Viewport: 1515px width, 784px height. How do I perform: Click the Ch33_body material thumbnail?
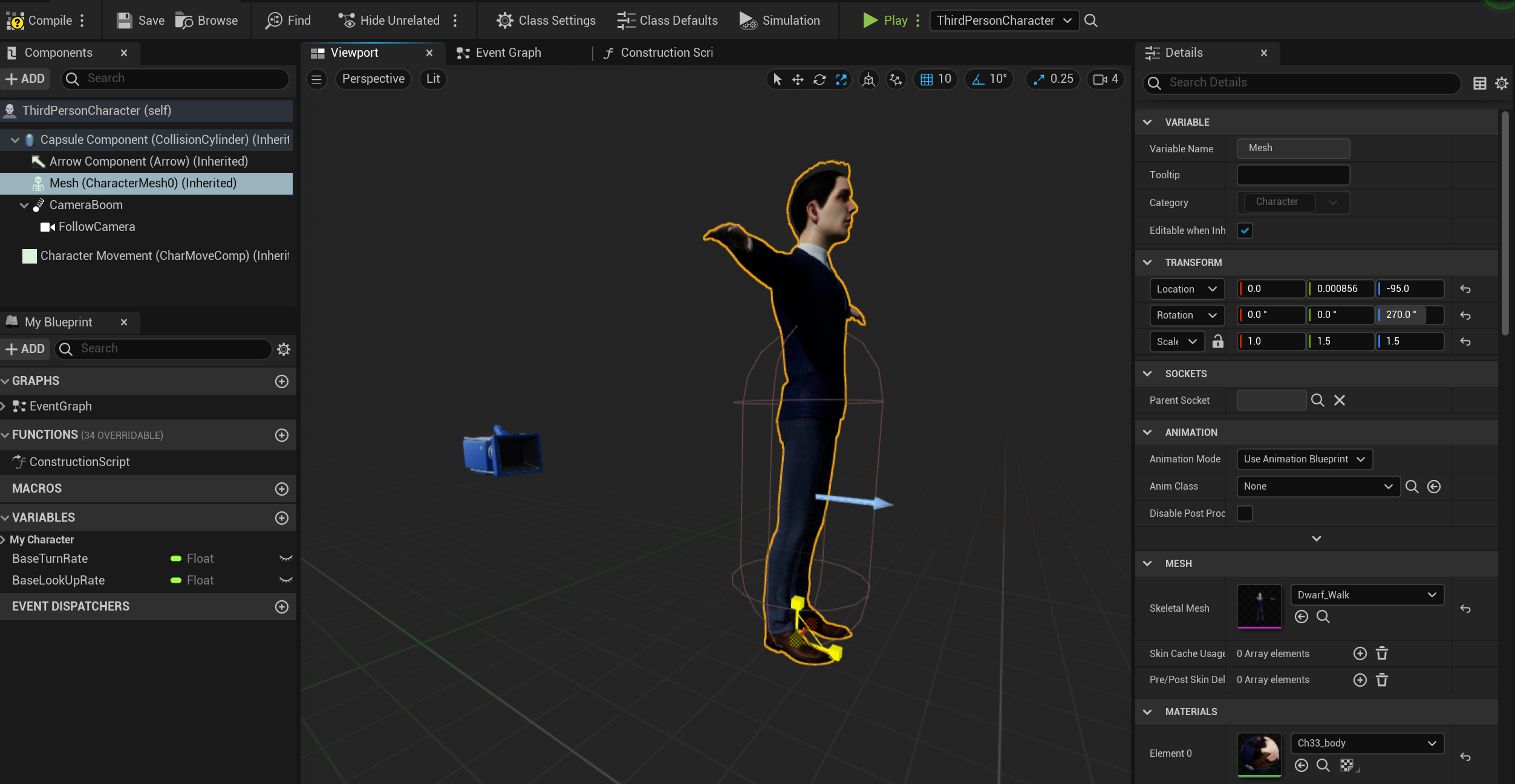[1259, 754]
